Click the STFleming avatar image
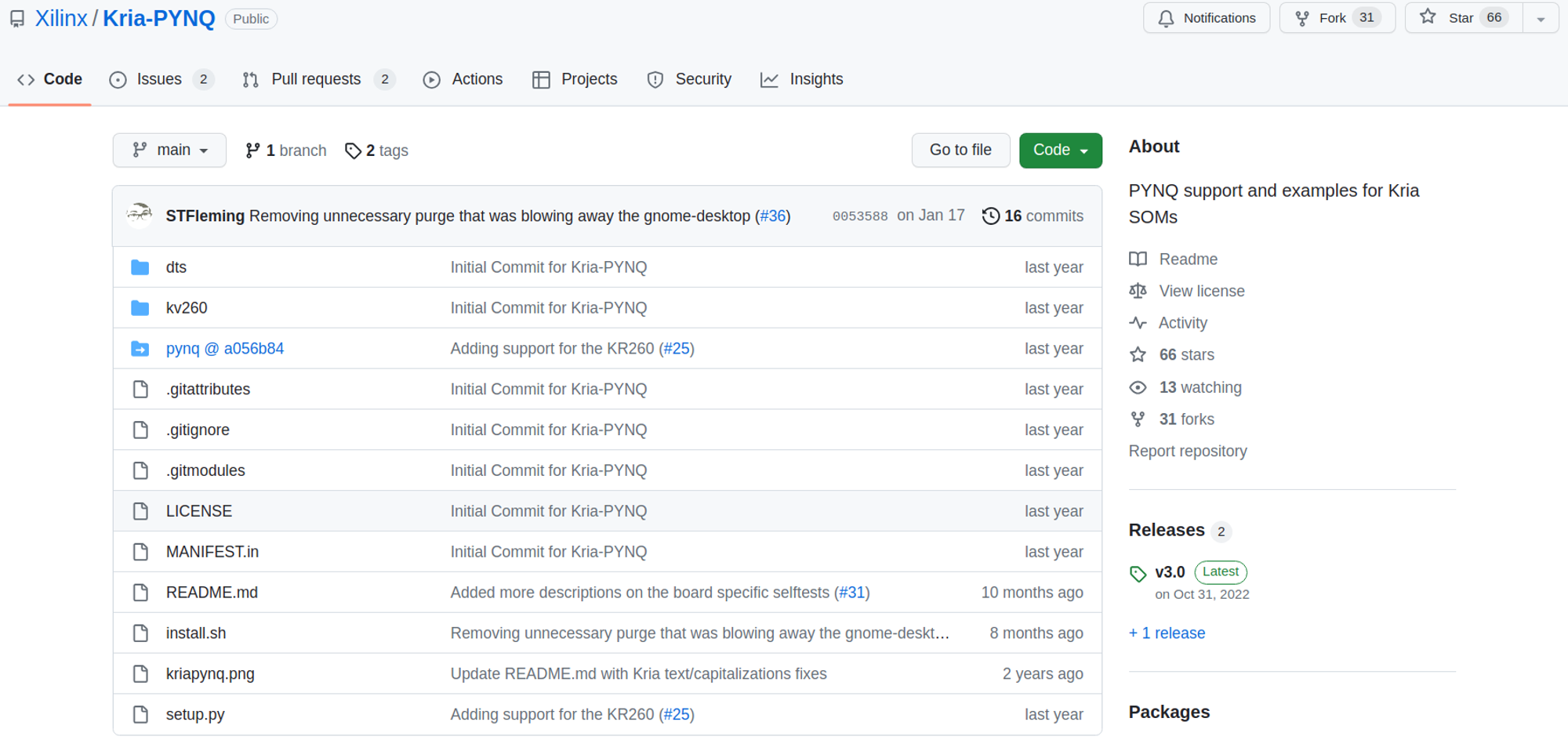Screen dimensions: 1568x740 [140, 215]
